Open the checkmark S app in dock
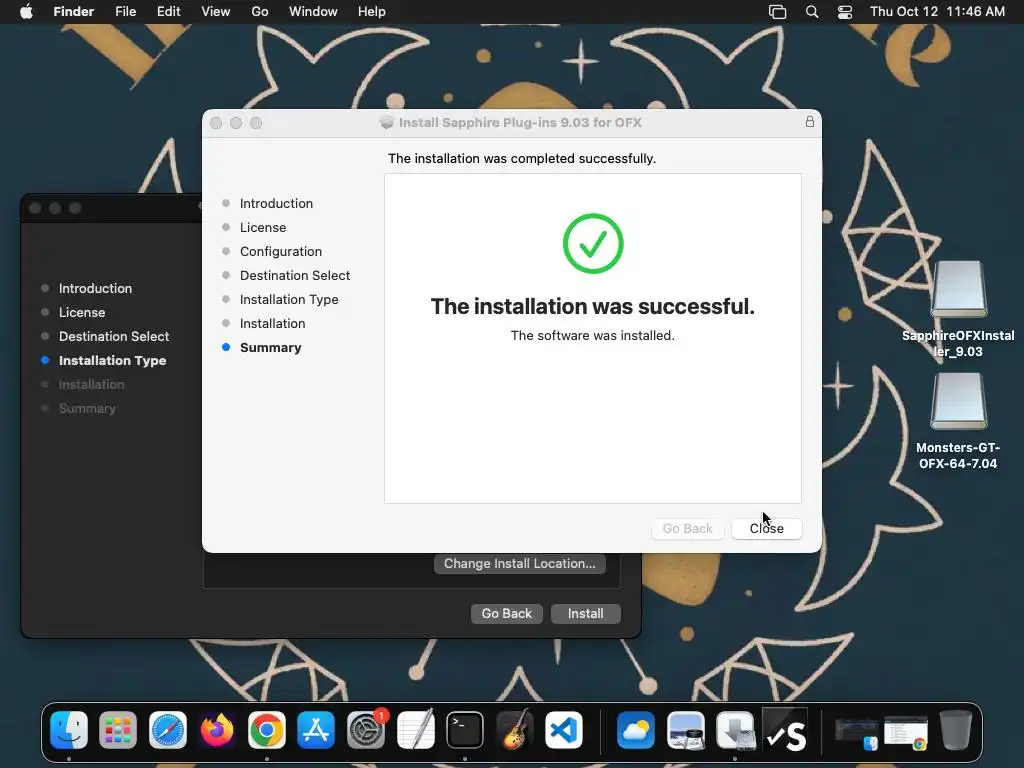 coord(785,729)
